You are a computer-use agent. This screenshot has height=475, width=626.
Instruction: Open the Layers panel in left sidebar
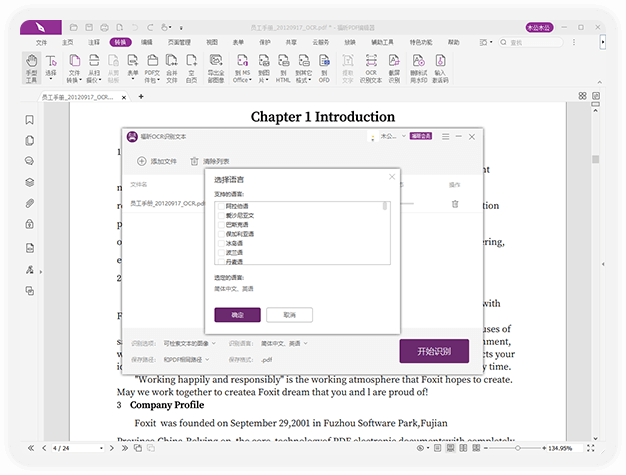coord(30,182)
